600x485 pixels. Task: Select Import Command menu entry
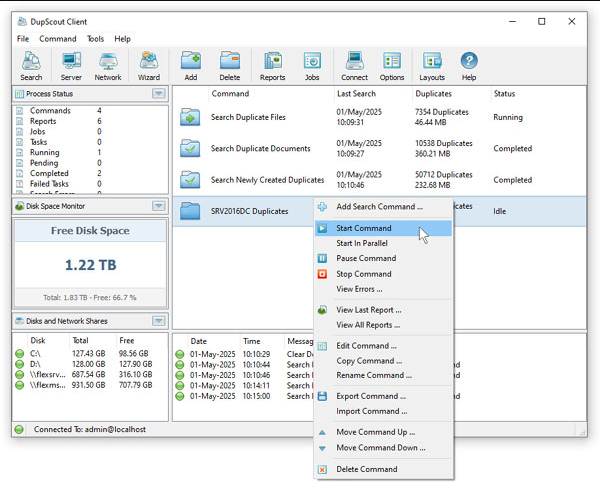pos(383,411)
